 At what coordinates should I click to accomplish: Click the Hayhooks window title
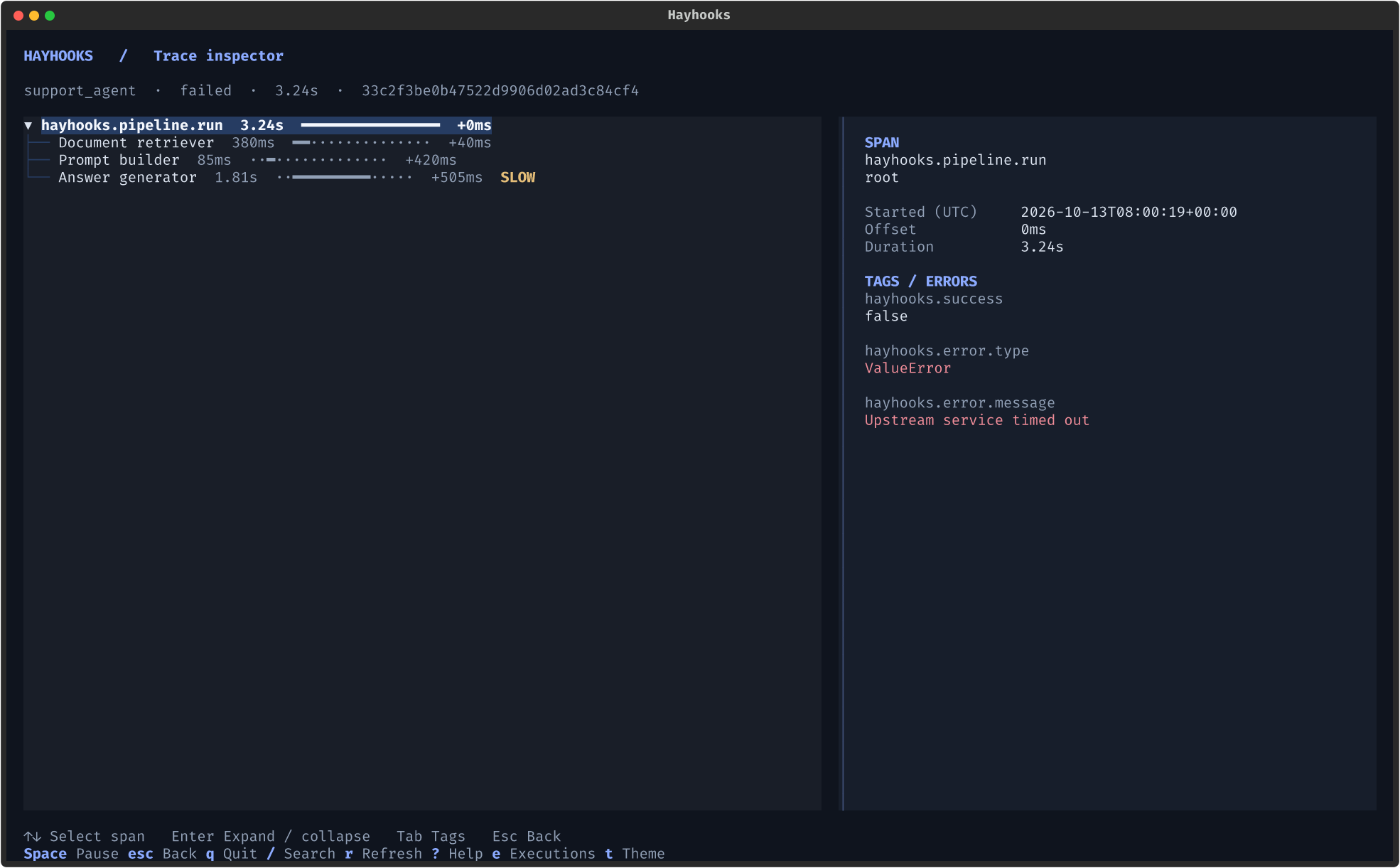tap(699, 15)
